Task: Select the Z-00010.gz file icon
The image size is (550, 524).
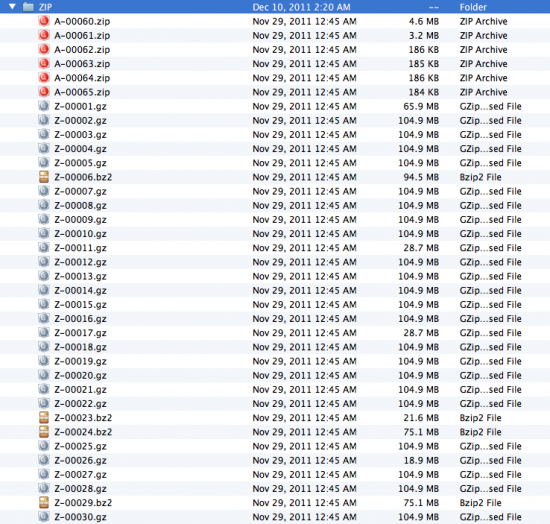Action: click(44, 234)
